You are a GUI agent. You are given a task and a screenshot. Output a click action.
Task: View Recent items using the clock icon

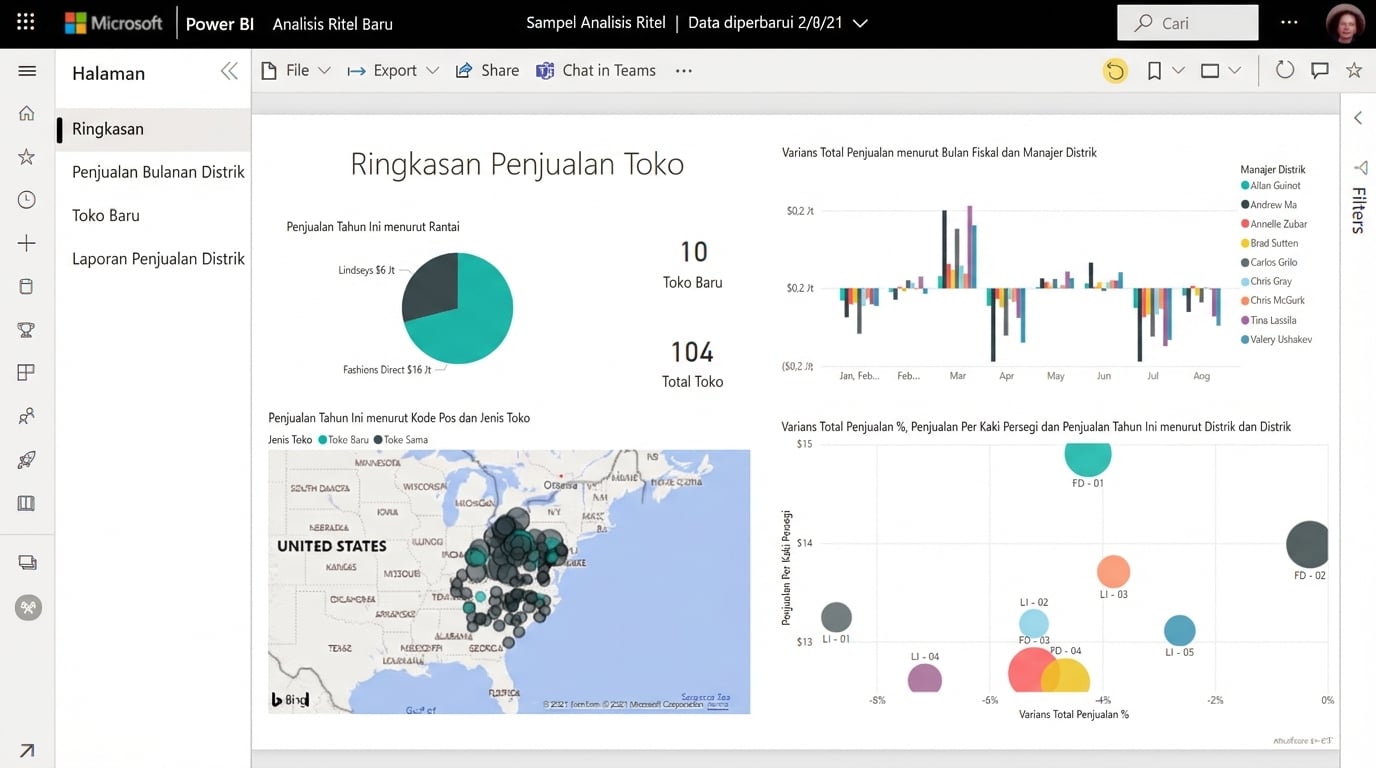coord(26,199)
